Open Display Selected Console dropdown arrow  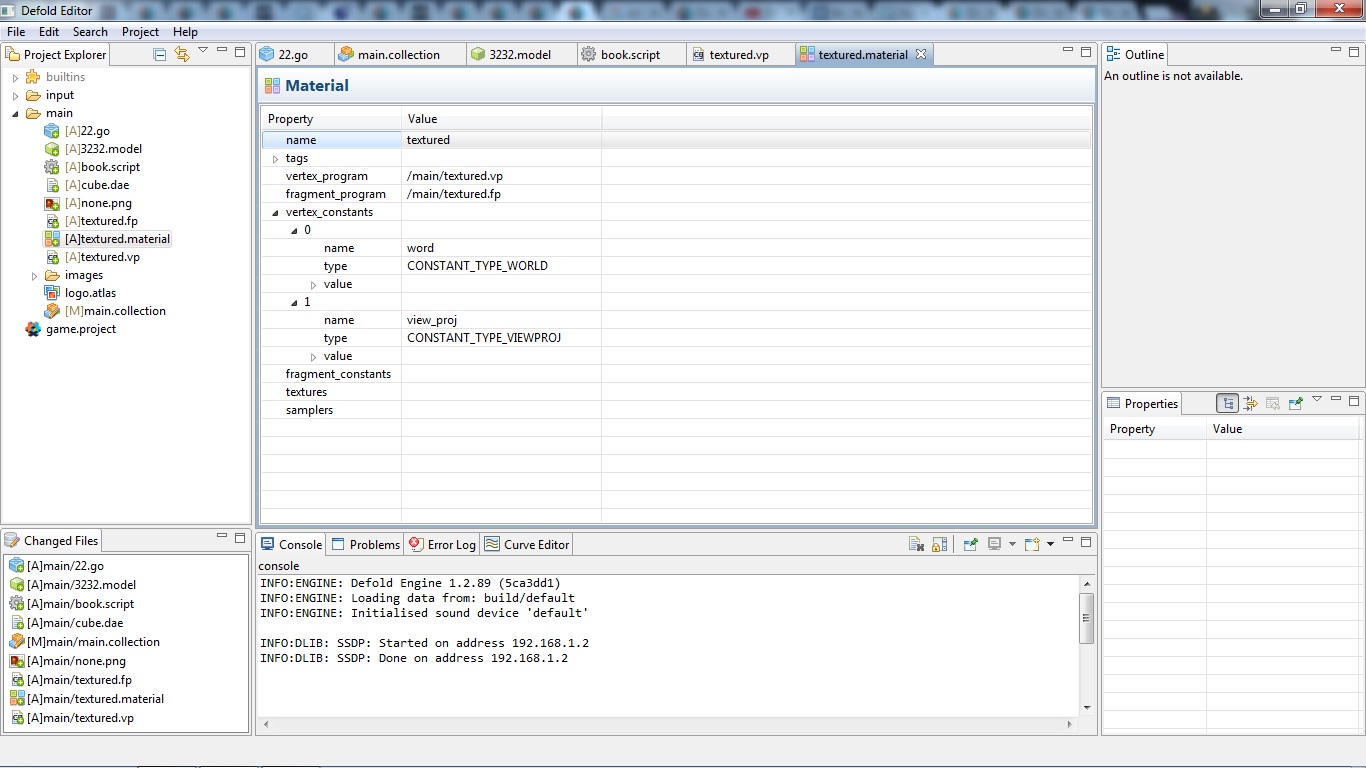click(x=1012, y=544)
